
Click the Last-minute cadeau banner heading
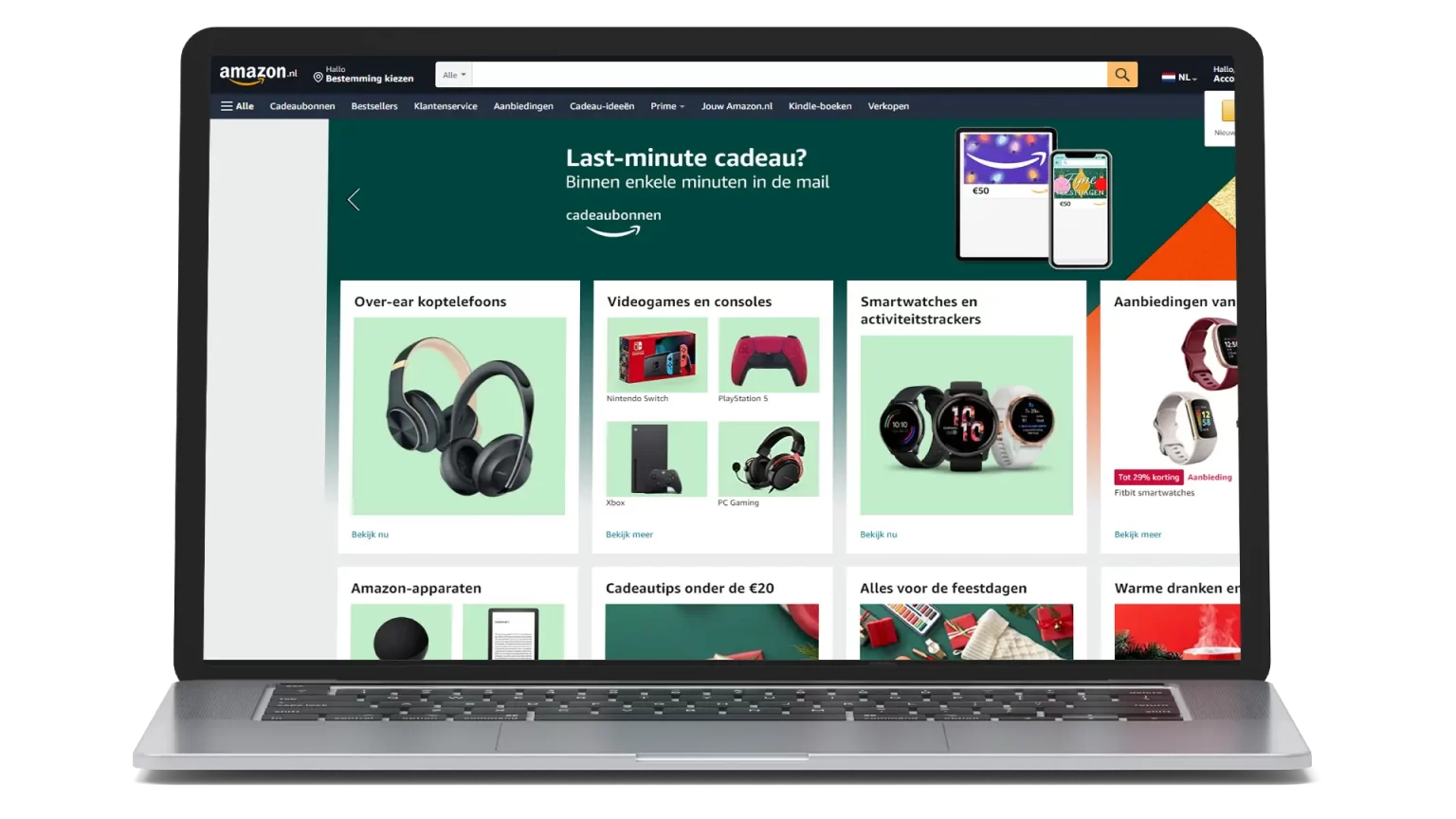click(x=686, y=157)
